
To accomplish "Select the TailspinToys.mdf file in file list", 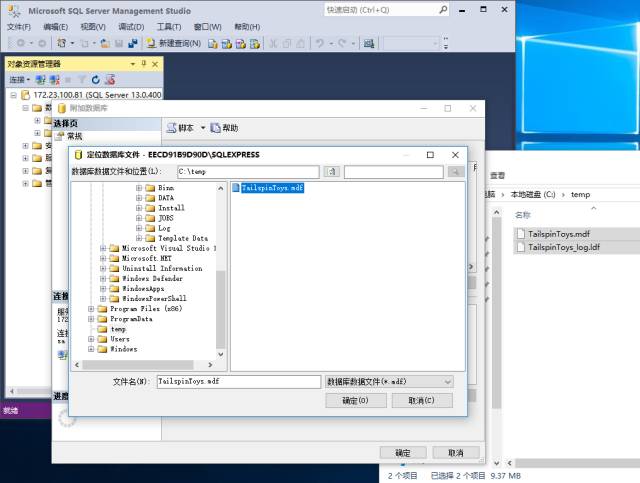I will [x=268, y=188].
